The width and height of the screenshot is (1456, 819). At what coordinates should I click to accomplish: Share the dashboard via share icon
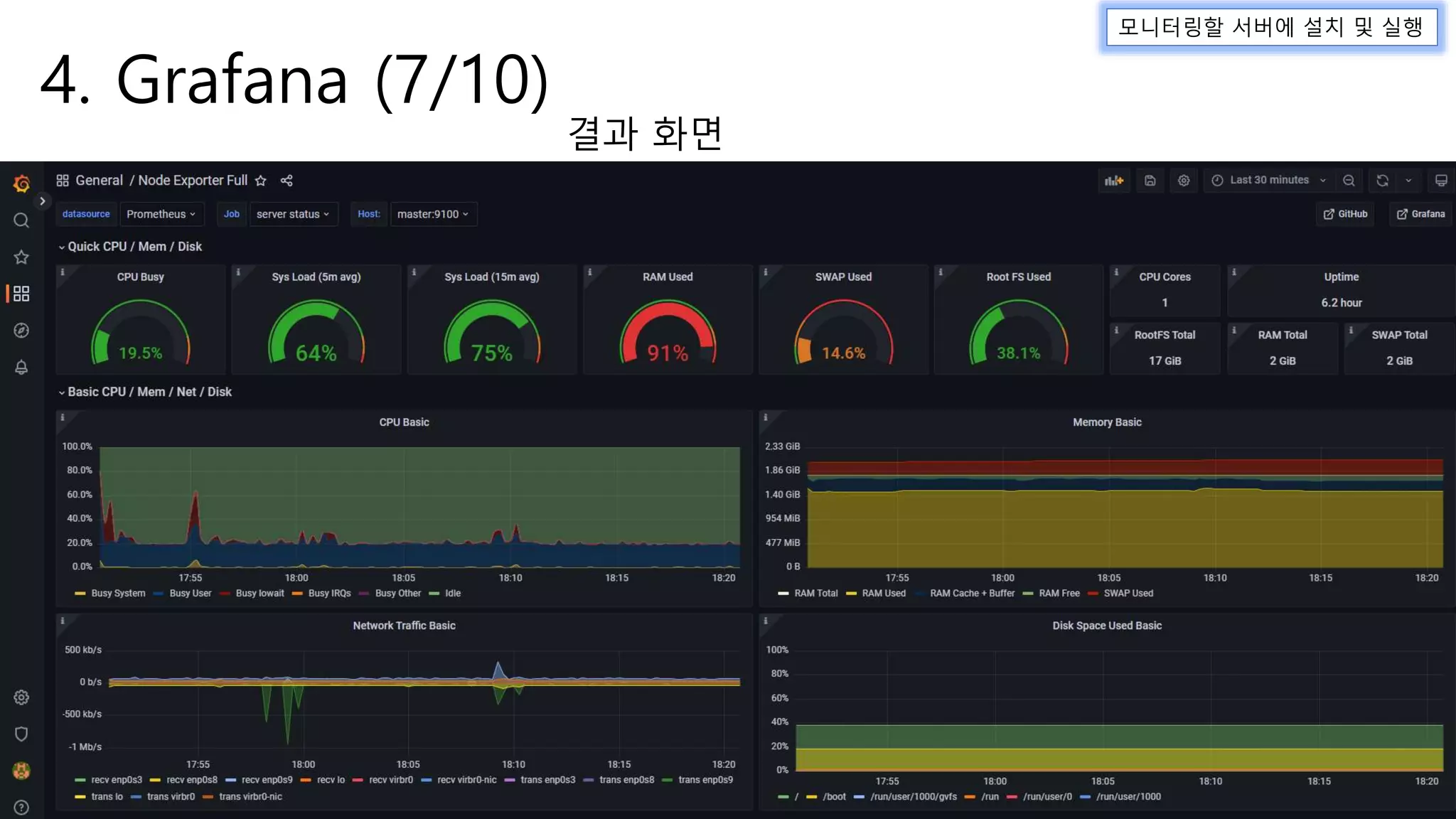tap(287, 181)
